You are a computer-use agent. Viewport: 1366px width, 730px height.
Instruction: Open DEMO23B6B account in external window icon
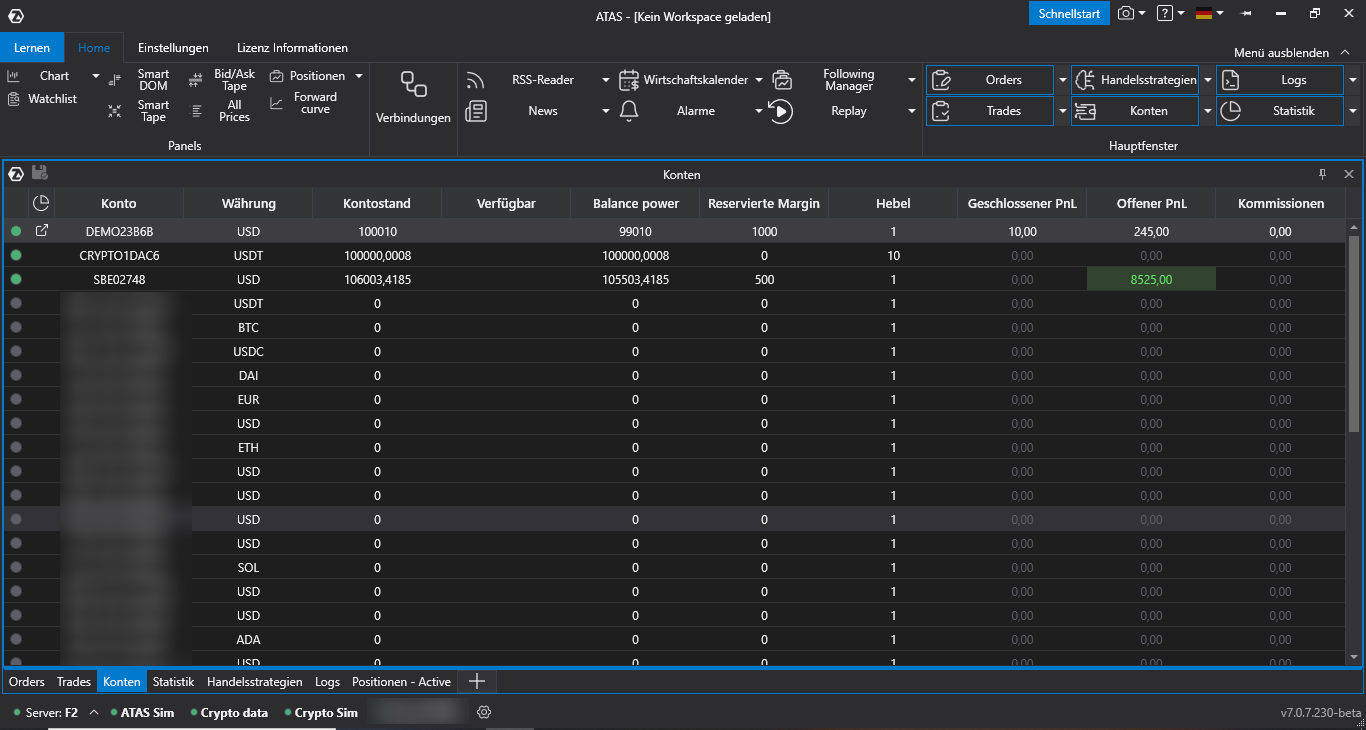[x=41, y=231]
